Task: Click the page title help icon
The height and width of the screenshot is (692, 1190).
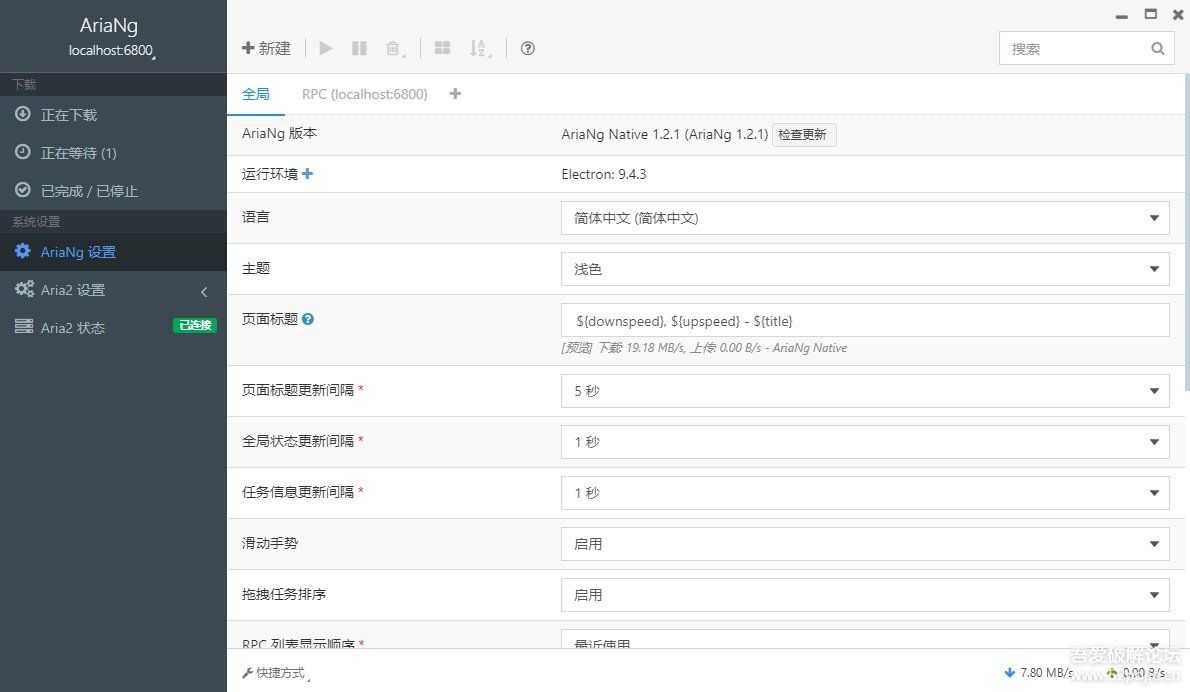Action: pos(308,320)
